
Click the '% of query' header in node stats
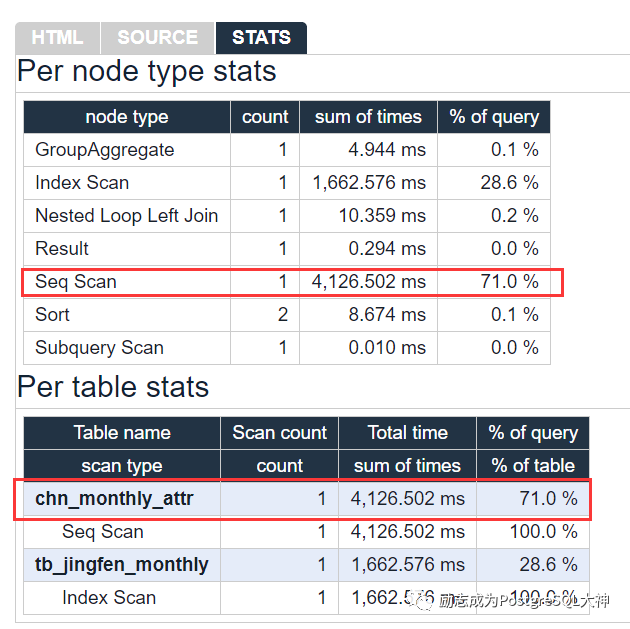pos(494,117)
